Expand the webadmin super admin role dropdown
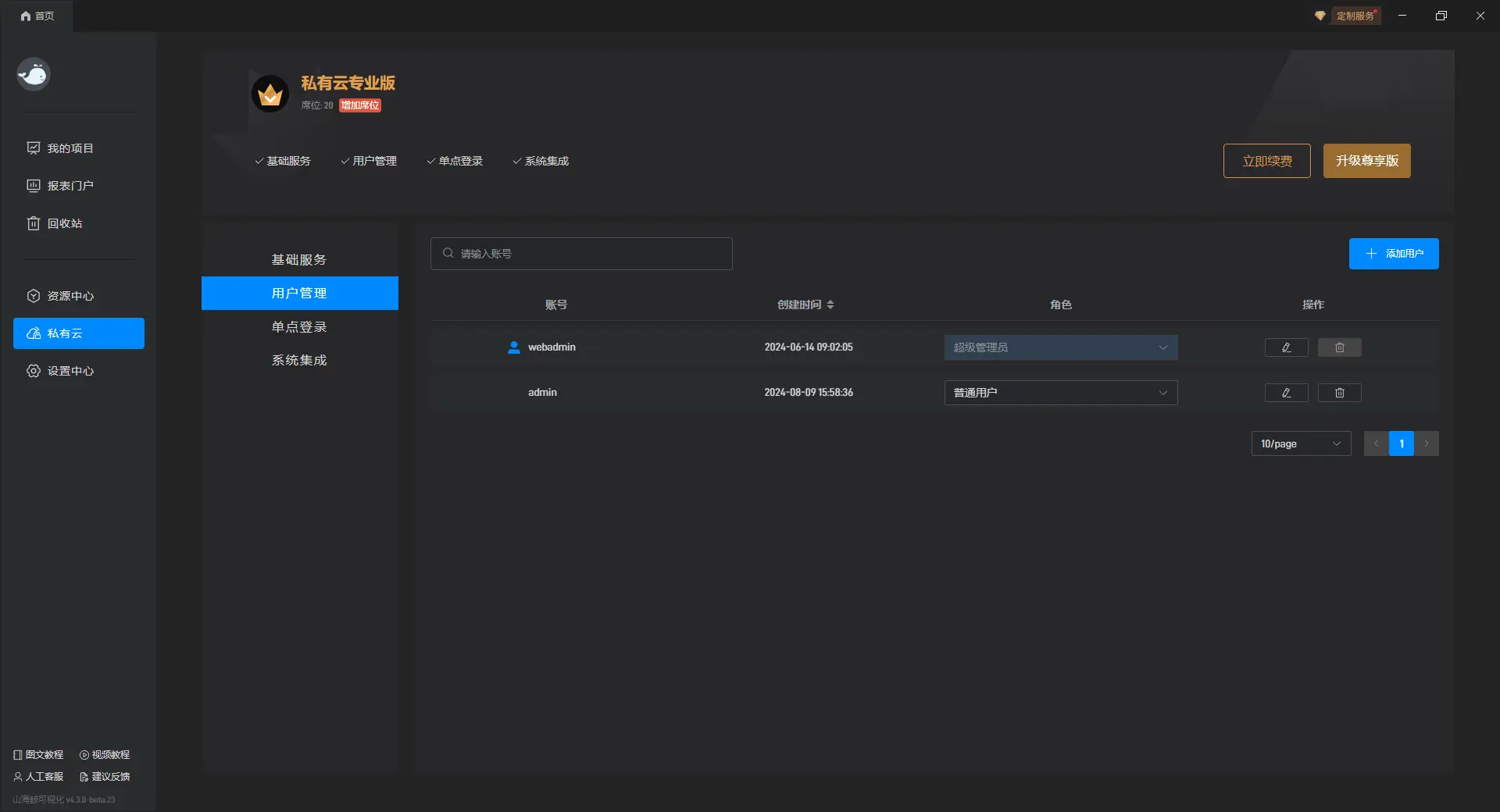The image size is (1500, 812). click(1060, 347)
